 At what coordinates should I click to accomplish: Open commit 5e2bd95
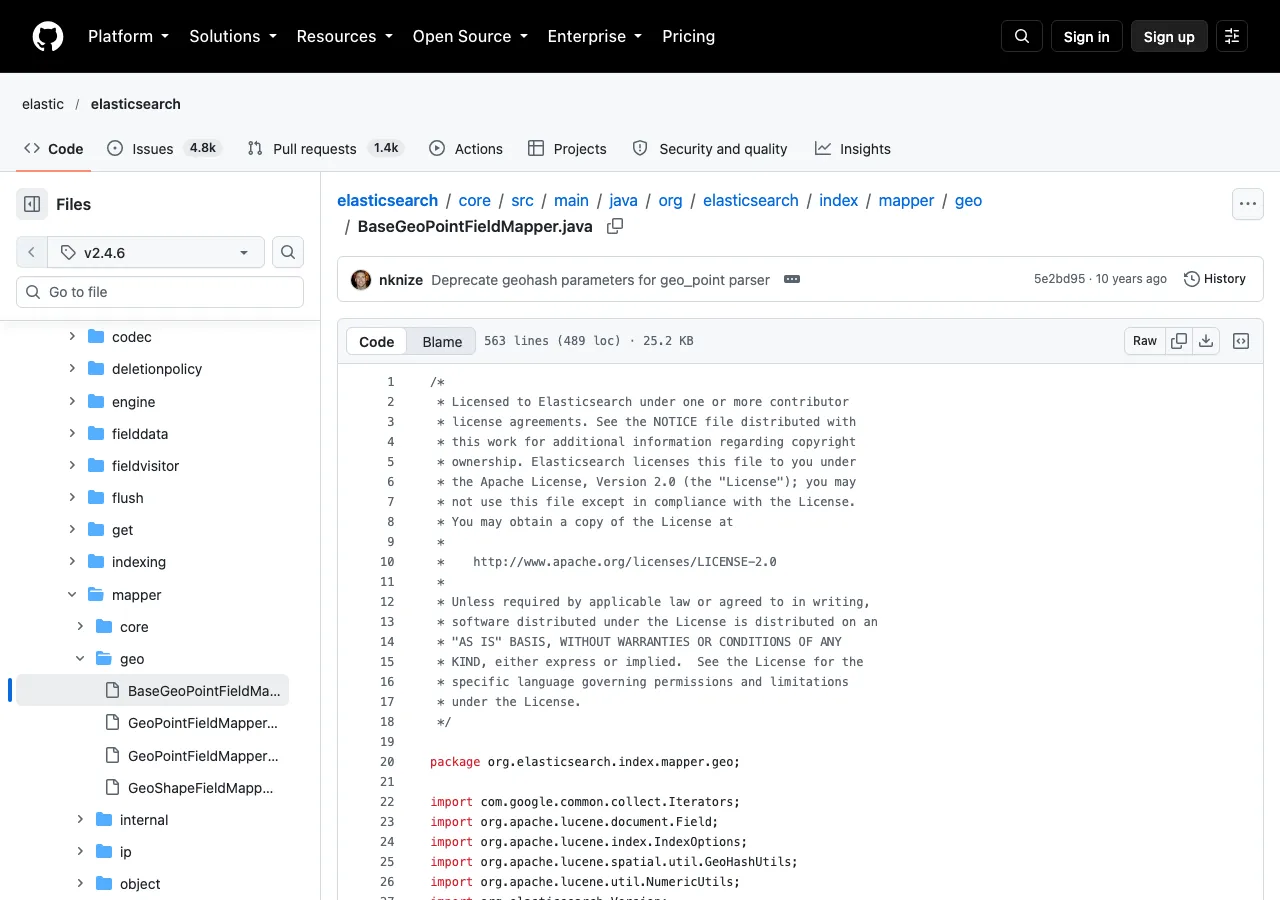coord(1059,279)
